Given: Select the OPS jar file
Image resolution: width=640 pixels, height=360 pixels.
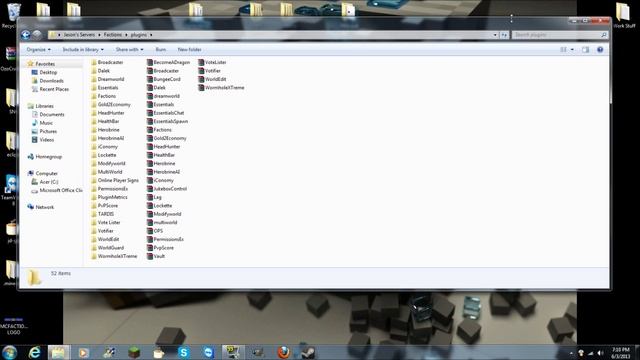Looking at the screenshot, I should pyautogui.click(x=155, y=231).
